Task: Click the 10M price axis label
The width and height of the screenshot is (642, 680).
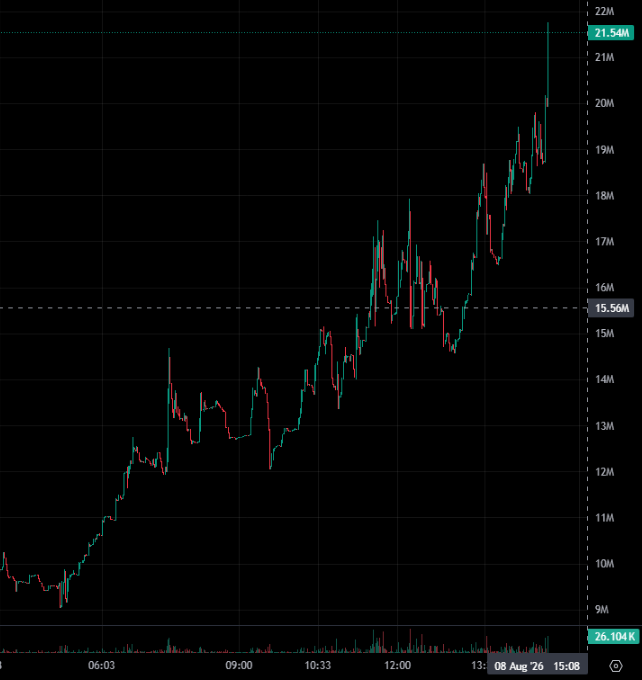Action: tap(604, 564)
